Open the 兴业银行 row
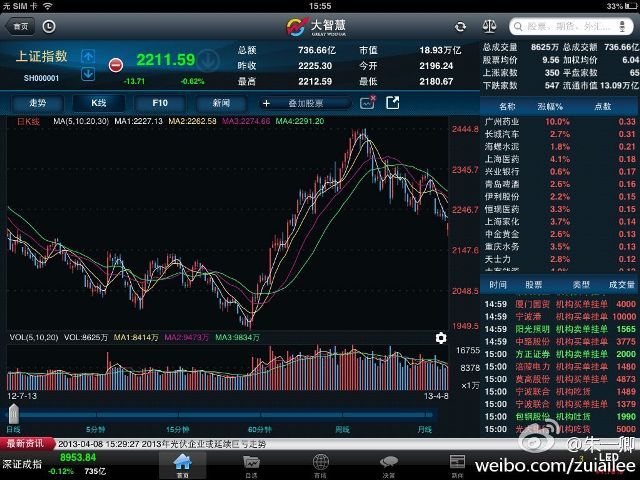Image resolution: width=640 pixels, height=480 pixels. click(x=560, y=172)
